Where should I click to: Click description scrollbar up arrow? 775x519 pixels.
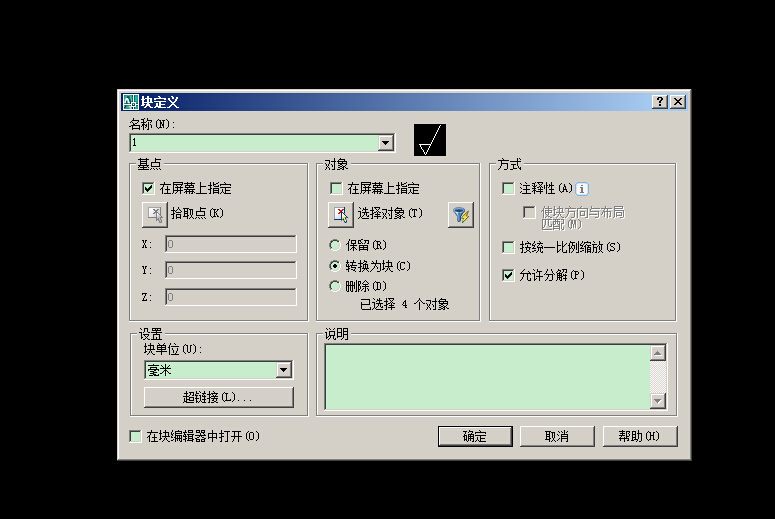[658, 353]
